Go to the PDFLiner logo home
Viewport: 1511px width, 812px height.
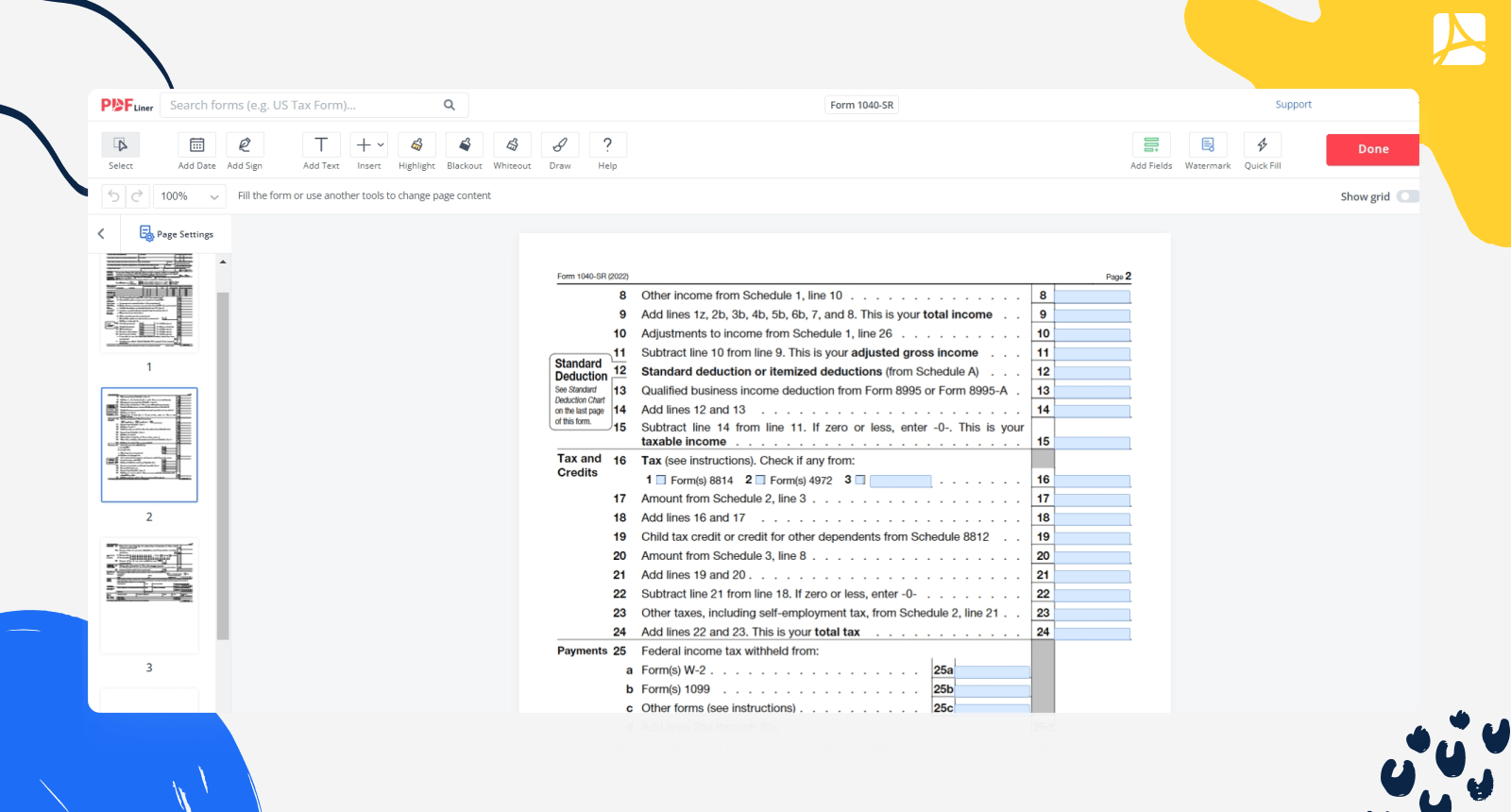127,106
